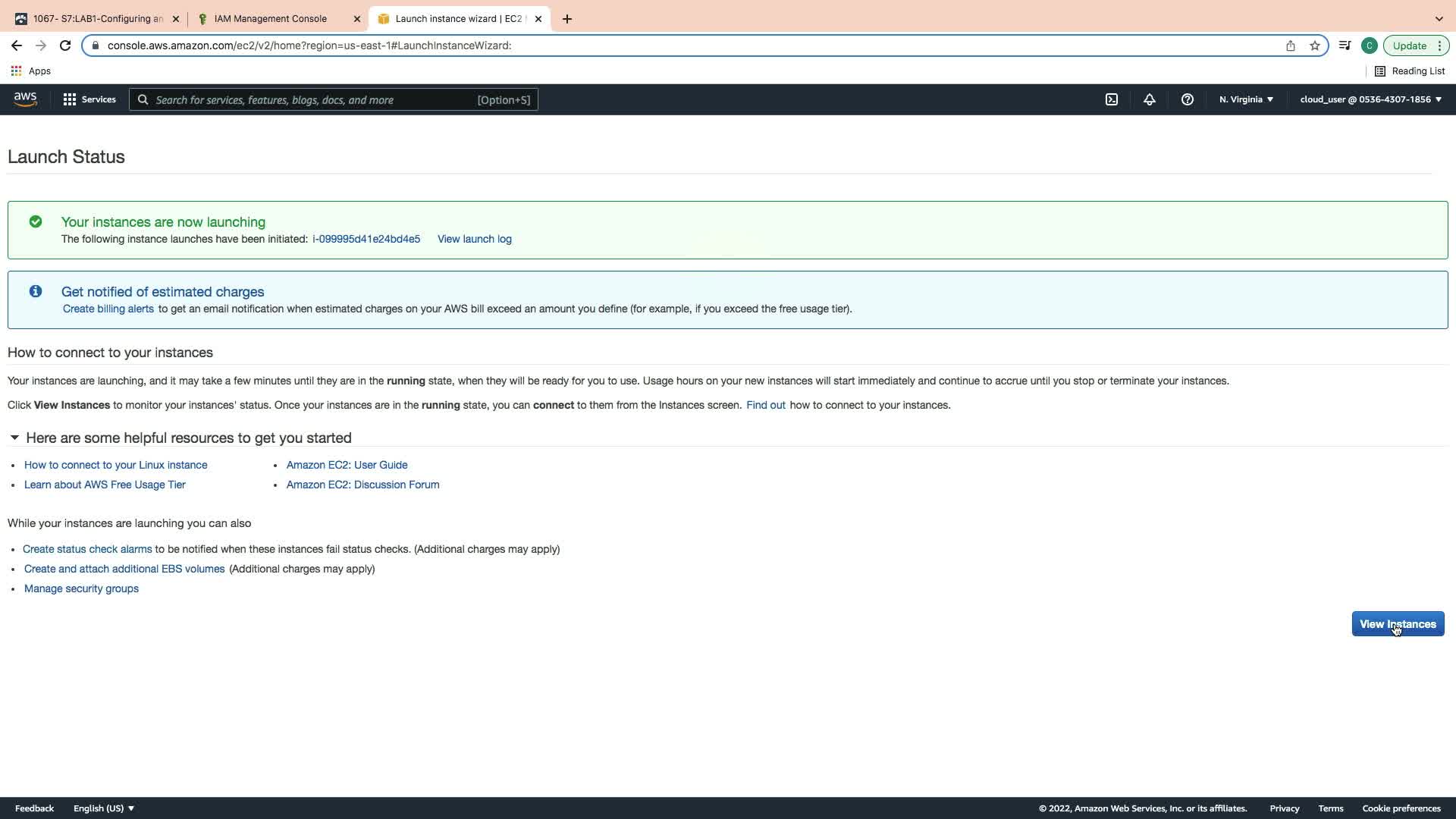Open the View launch log link
1456x819 pixels.
pyautogui.click(x=475, y=239)
